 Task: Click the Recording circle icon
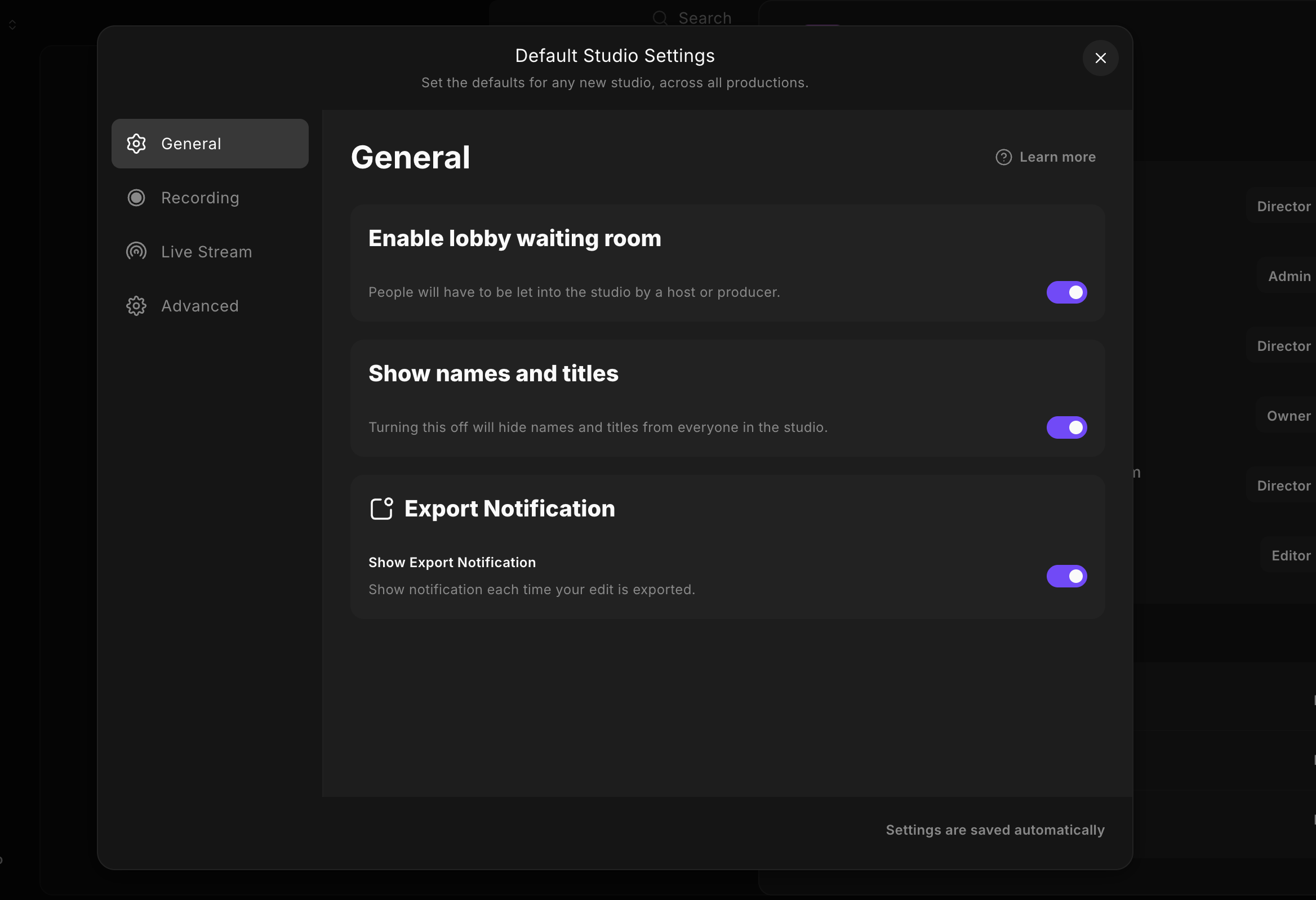point(136,198)
